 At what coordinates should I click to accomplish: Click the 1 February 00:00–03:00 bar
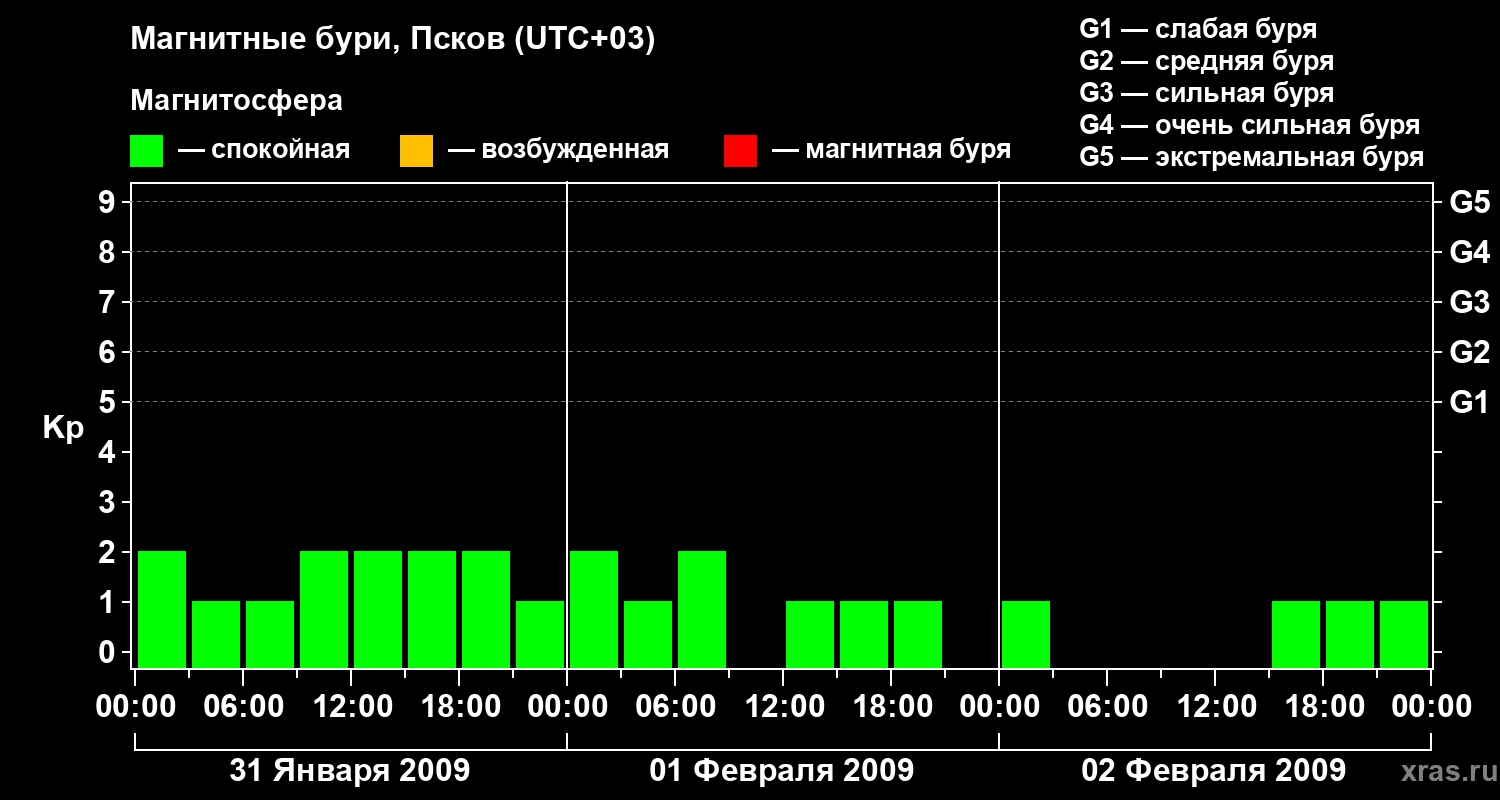pyautogui.click(x=594, y=609)
